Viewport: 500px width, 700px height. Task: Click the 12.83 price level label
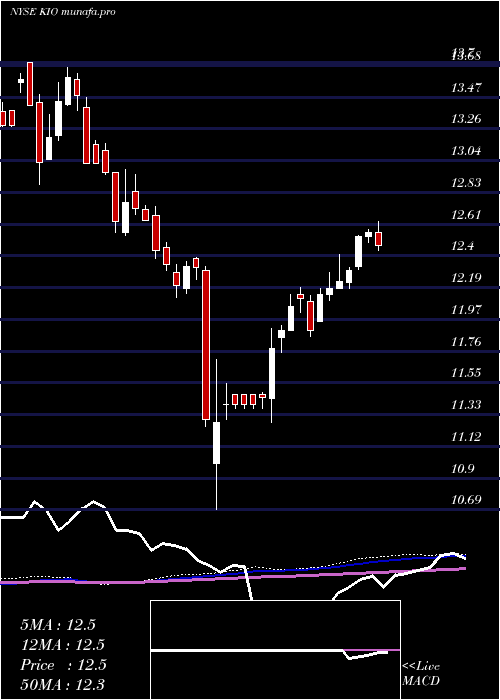[x=466, y=183]
